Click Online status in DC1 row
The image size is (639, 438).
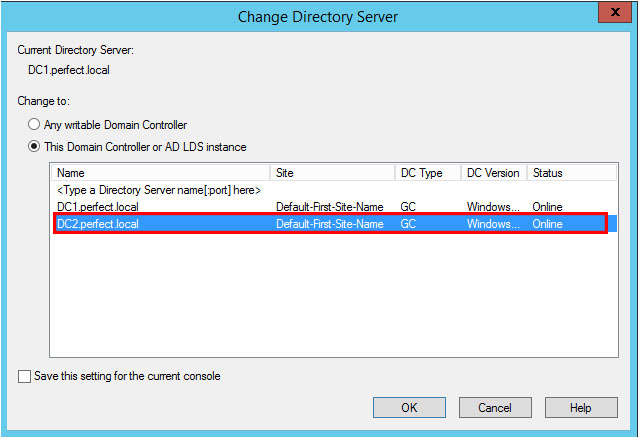click(547, 207)
